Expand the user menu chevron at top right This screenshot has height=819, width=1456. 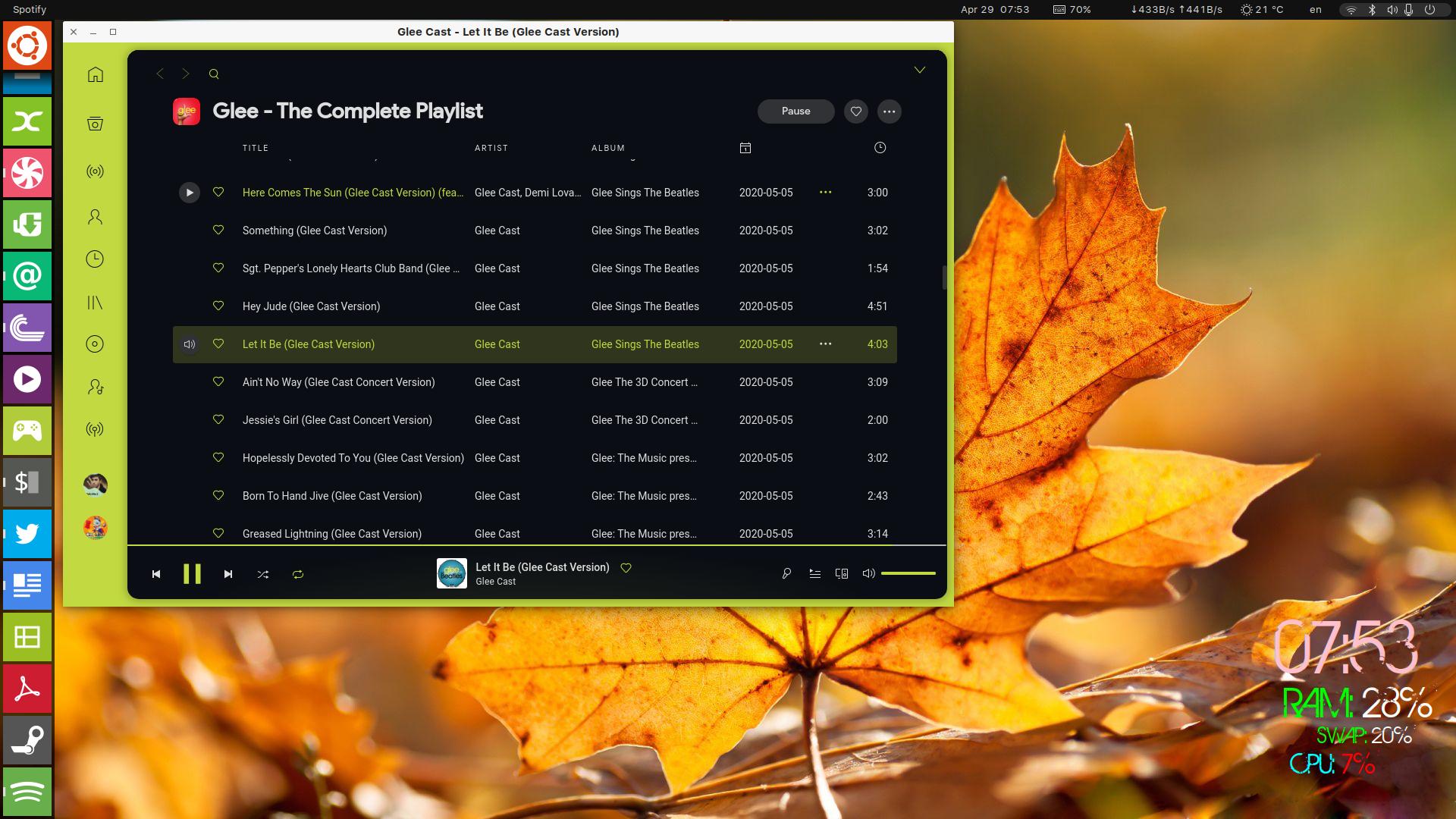pos(920,70)
